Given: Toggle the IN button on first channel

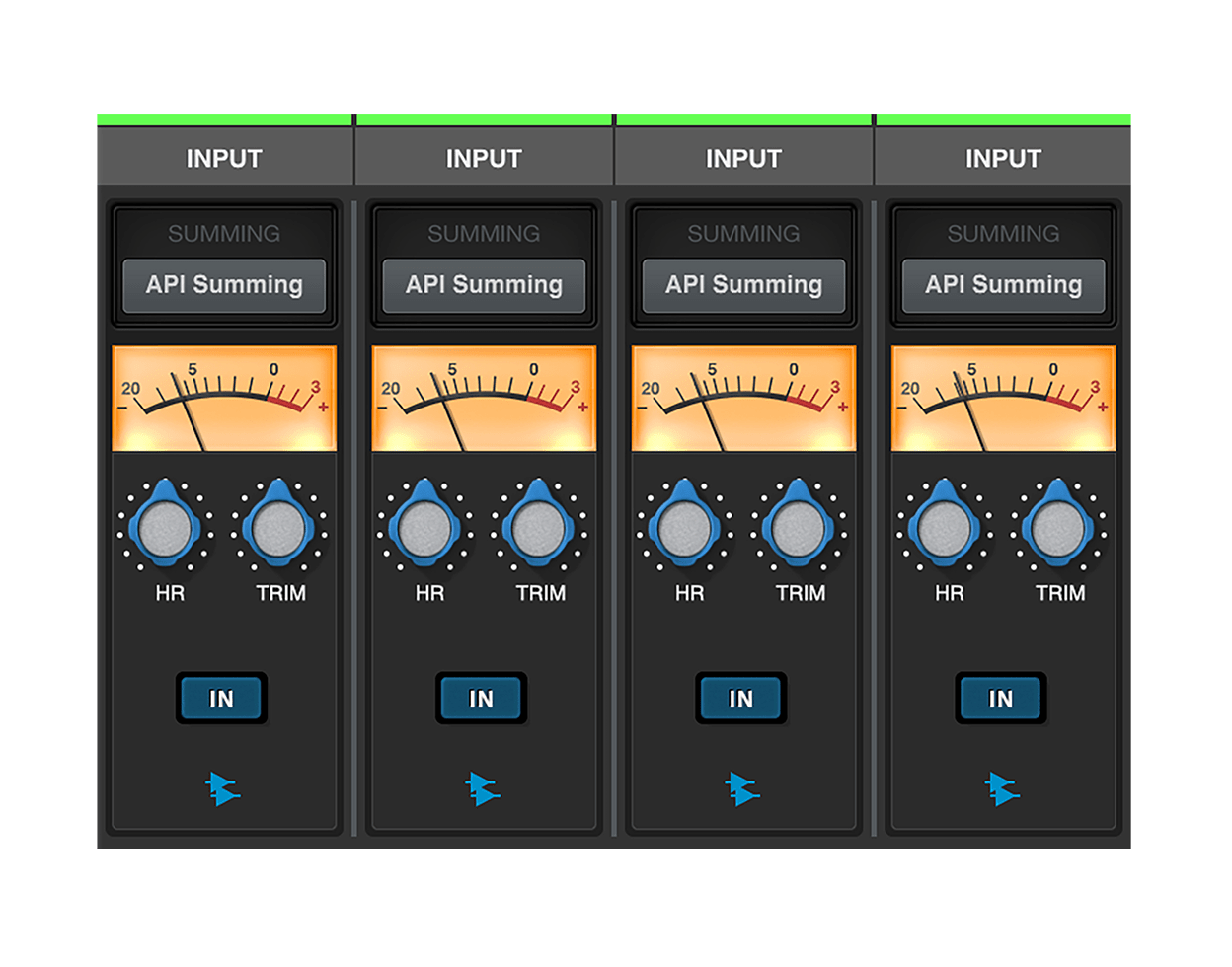Looking at the screenshot, I should (x=221, y=699).
